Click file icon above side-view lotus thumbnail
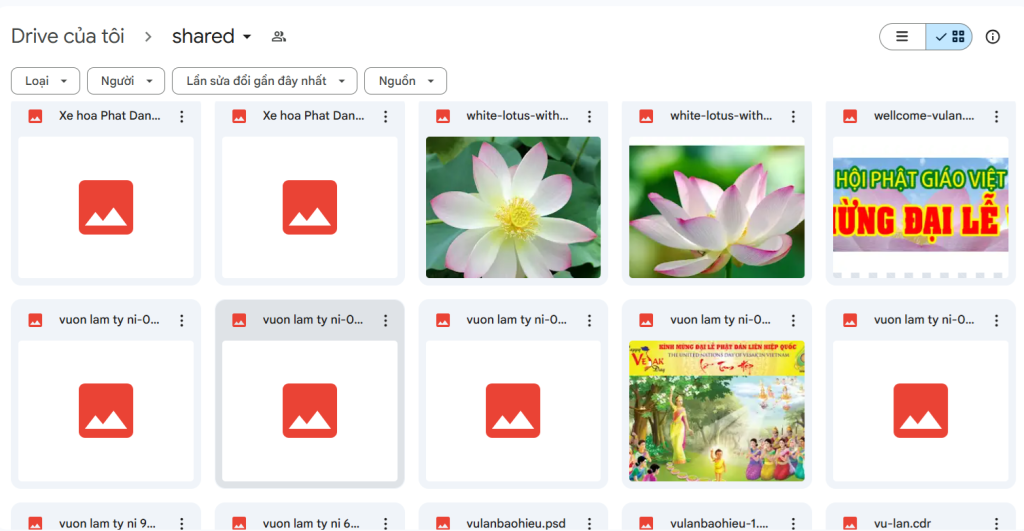1024x531 pixels. tap(646, 116)
